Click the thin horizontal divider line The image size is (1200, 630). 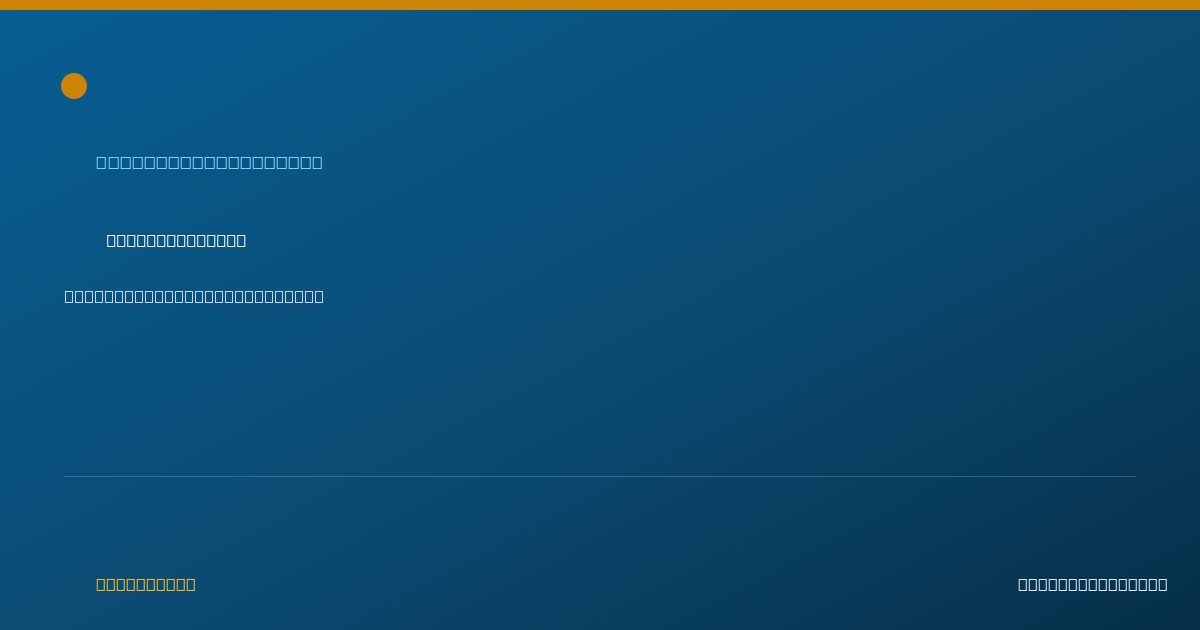click(x=600, y=476)
